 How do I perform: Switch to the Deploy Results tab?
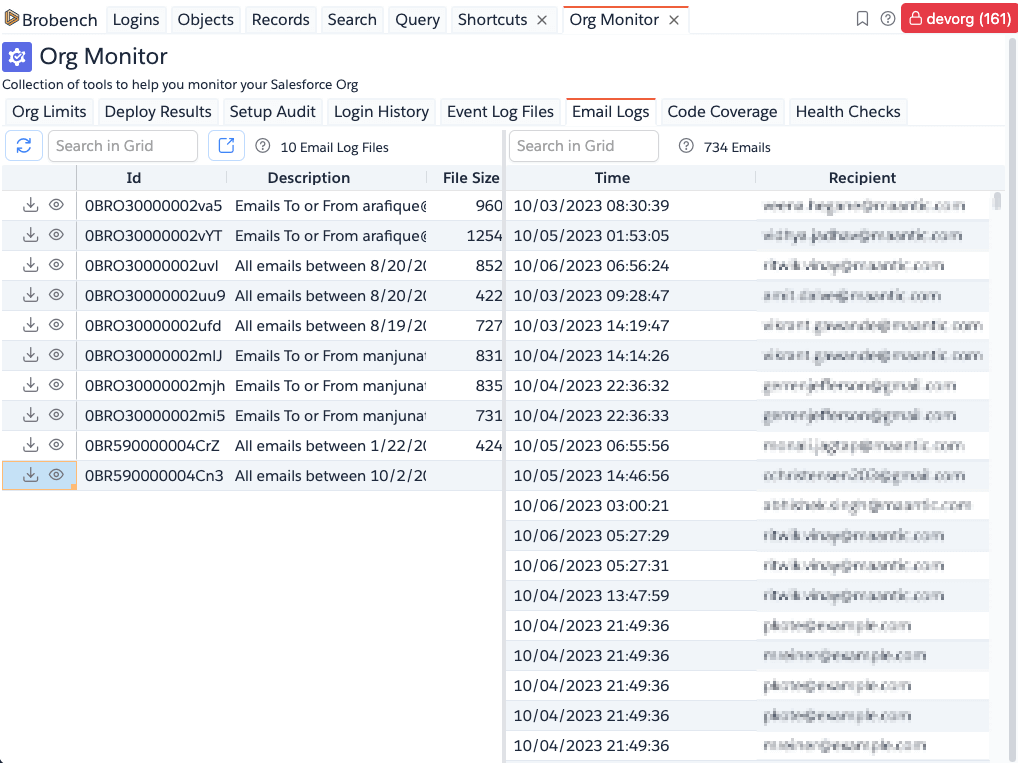click(158, 112)
